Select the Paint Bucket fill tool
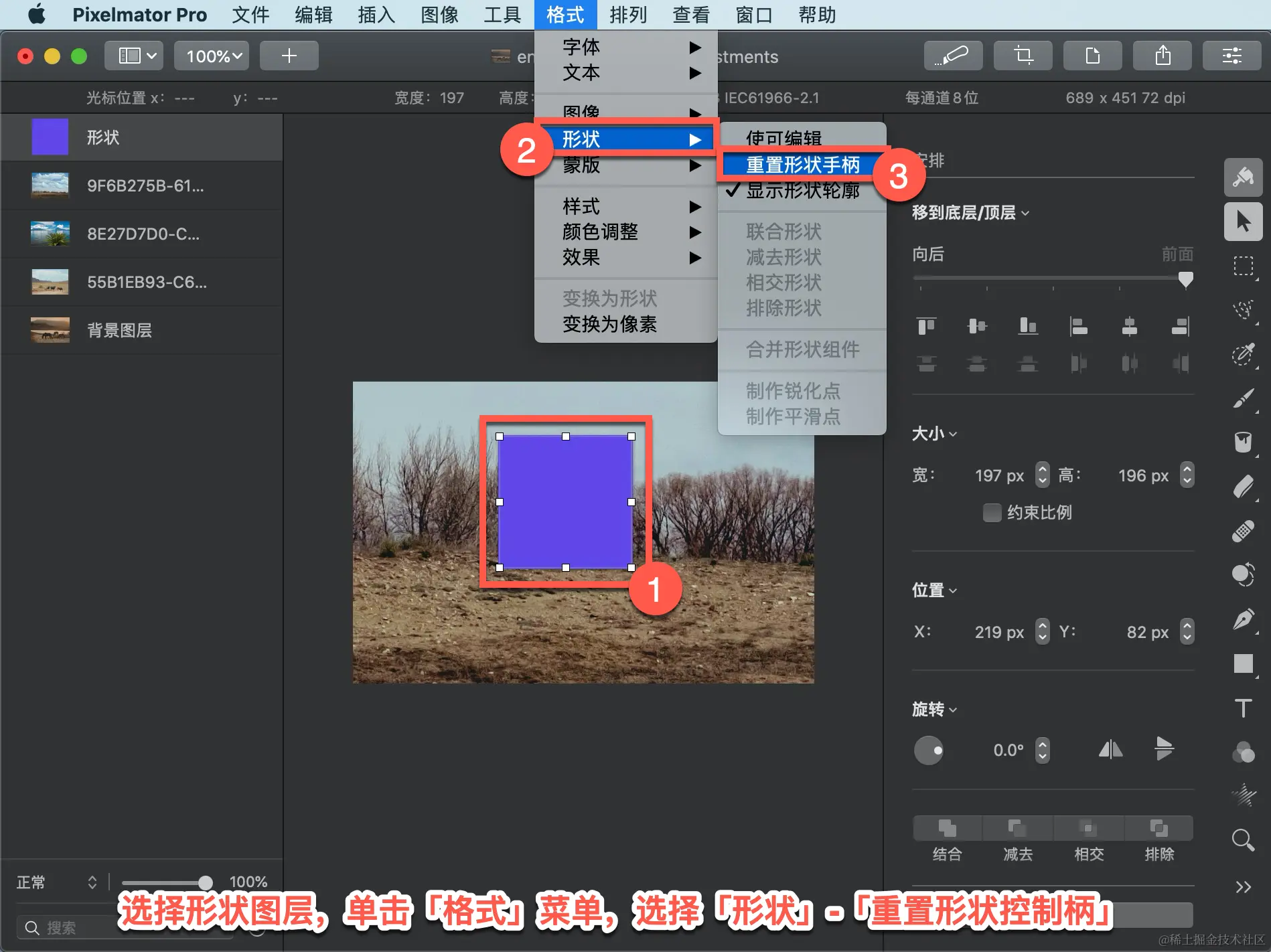 [x=1244, y=443]
